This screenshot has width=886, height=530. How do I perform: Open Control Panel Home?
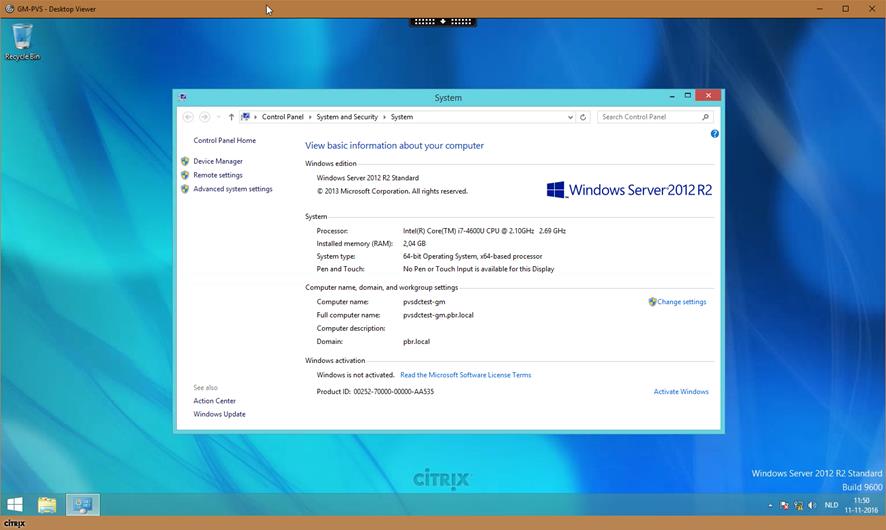click(224, 140)
